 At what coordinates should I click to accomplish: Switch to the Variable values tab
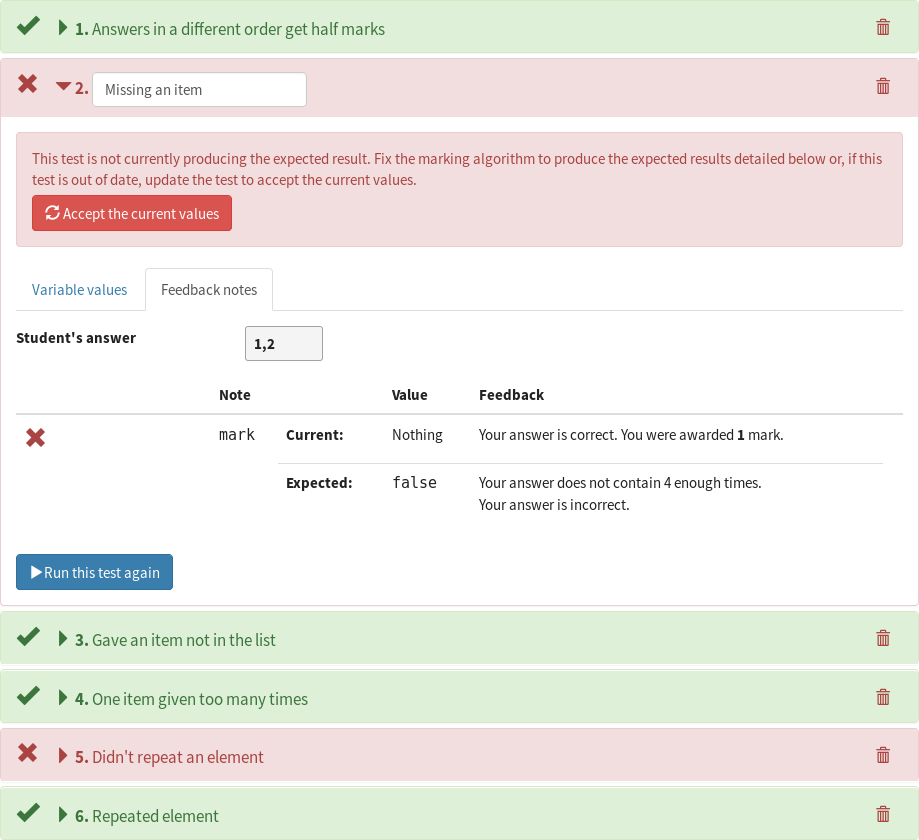point(79,290)
